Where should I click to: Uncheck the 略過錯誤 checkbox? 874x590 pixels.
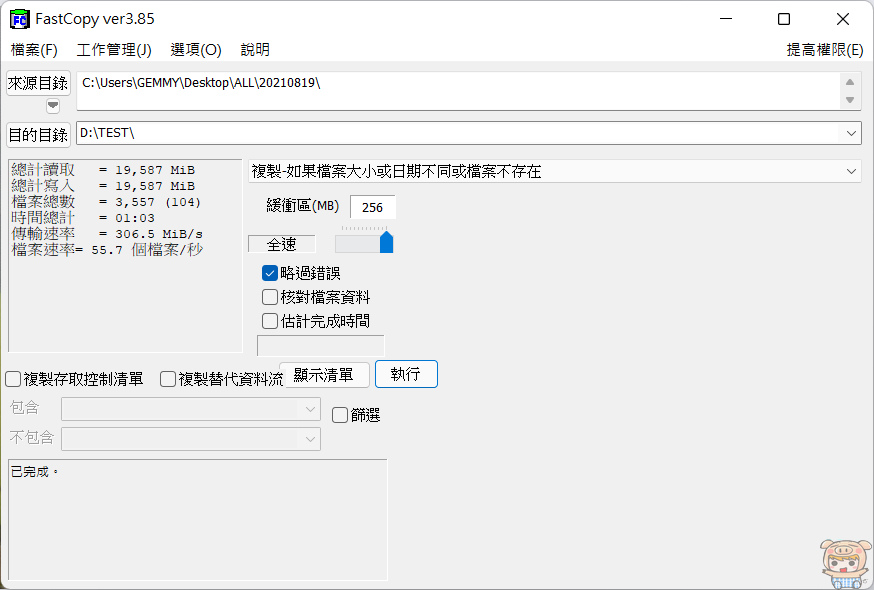coord(270,273)
